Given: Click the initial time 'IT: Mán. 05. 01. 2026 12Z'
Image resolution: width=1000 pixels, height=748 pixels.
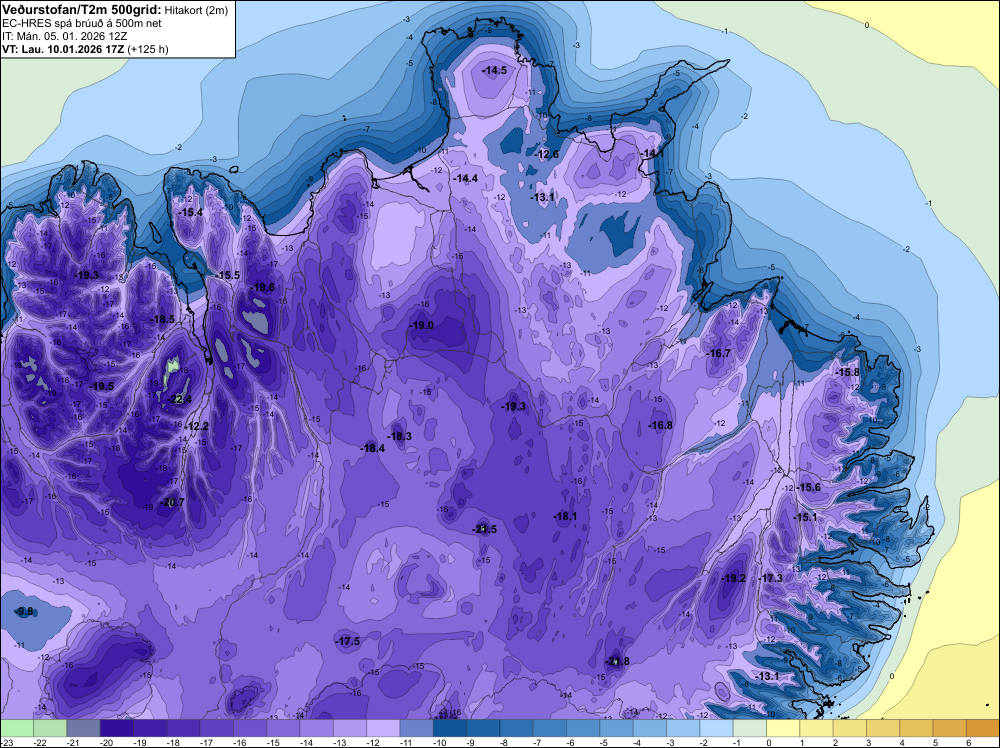Looking at the screenshot, I should [x=64, y=36].
